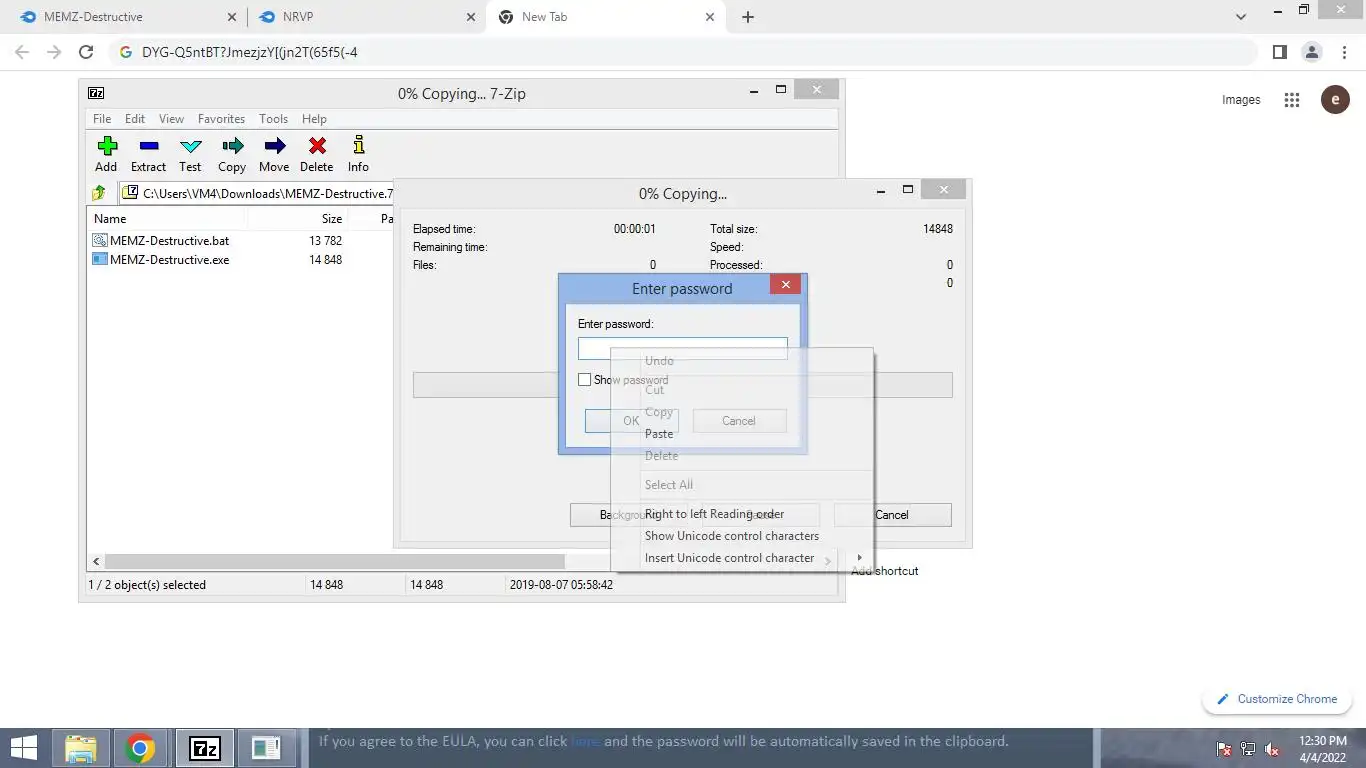The height and width of the screenshot is (768, 1366).
Task: Open the Favorites menu
Action: click(x=221, y=118)
